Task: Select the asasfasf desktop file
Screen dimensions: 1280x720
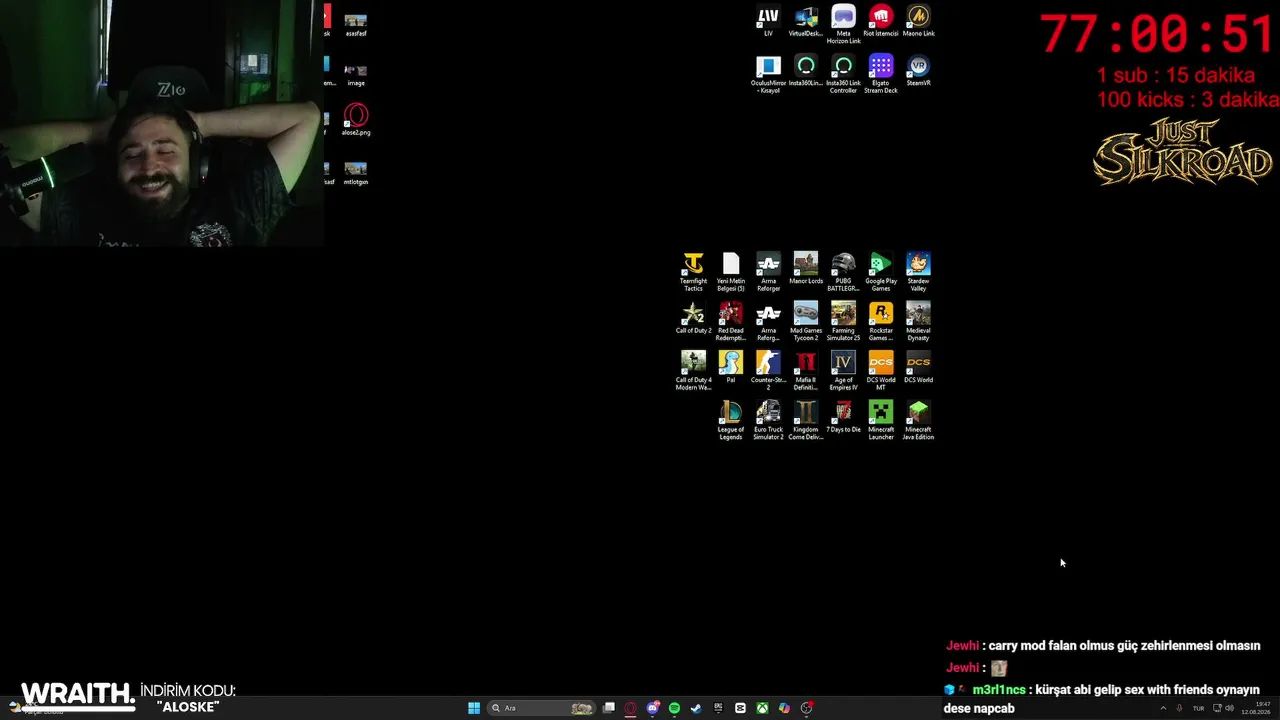Action: [x=356, y=25]
